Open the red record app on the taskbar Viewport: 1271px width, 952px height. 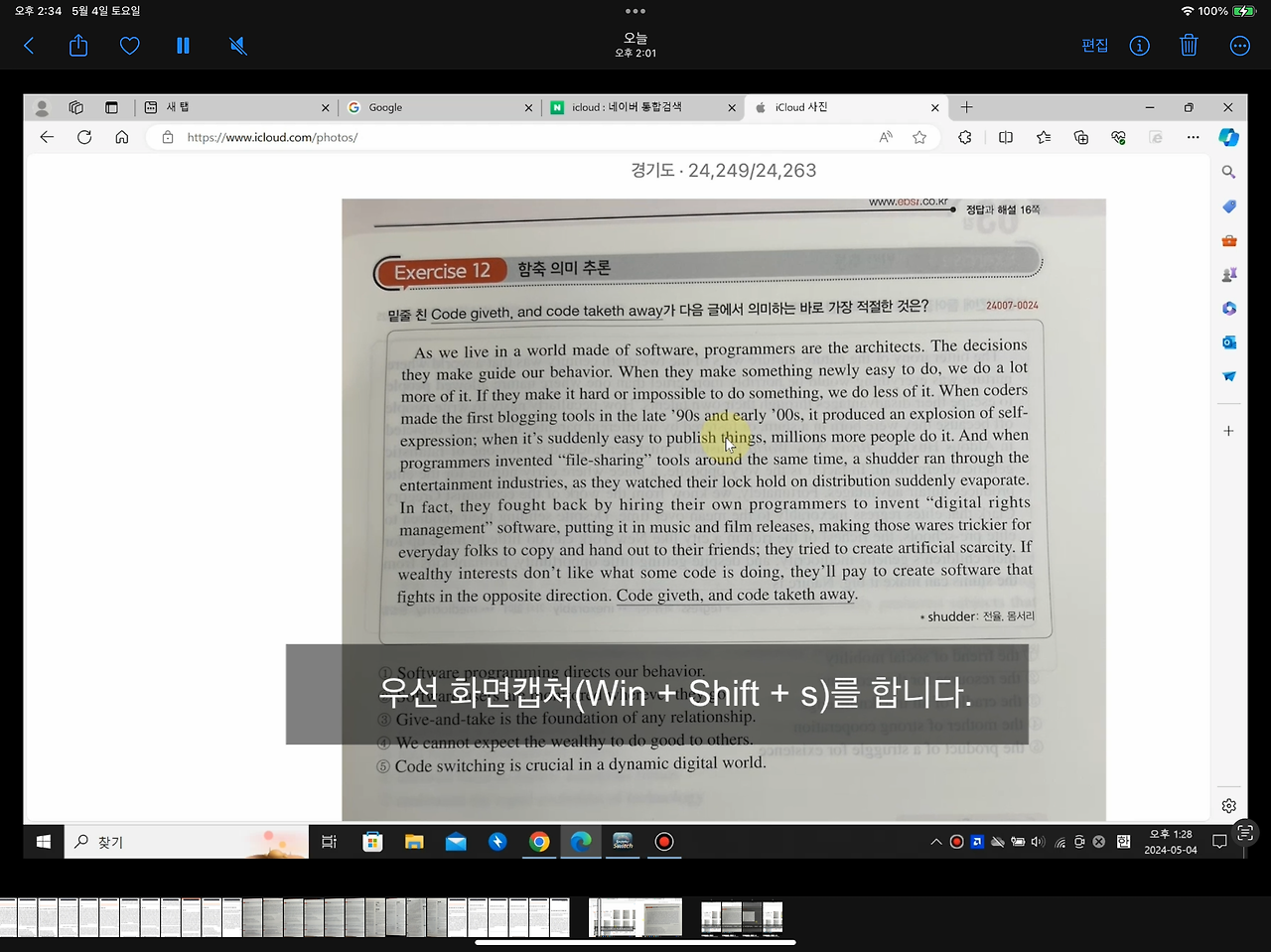click(x=664, y=842)
